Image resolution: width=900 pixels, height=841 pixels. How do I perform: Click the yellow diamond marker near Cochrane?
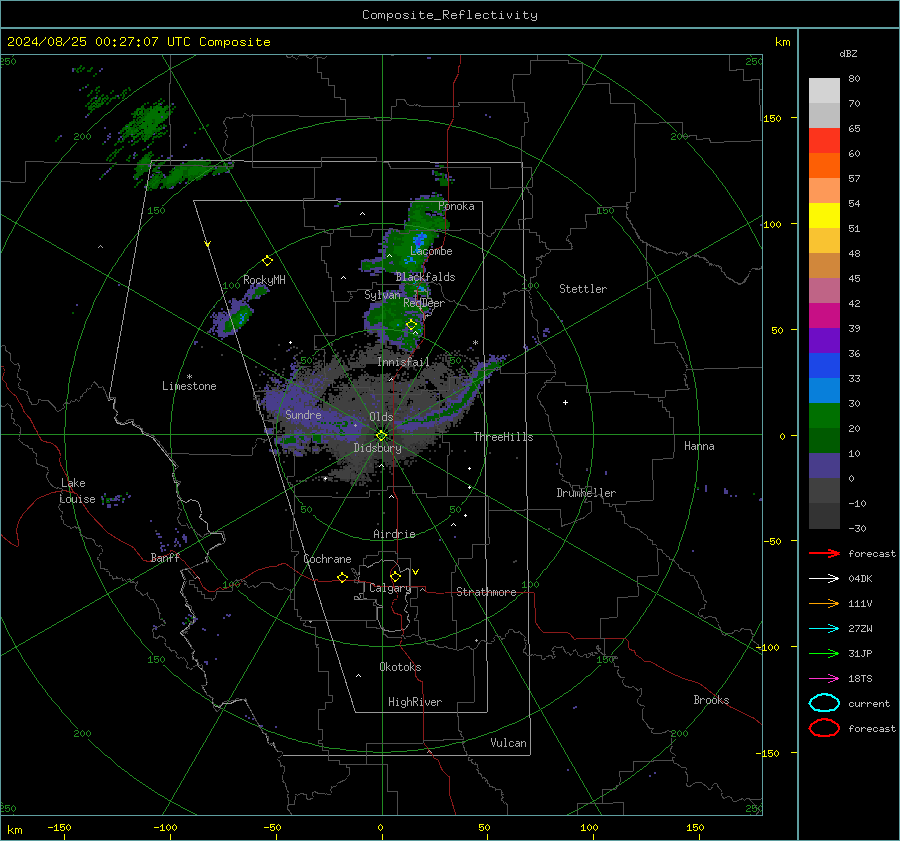[342, 578]
